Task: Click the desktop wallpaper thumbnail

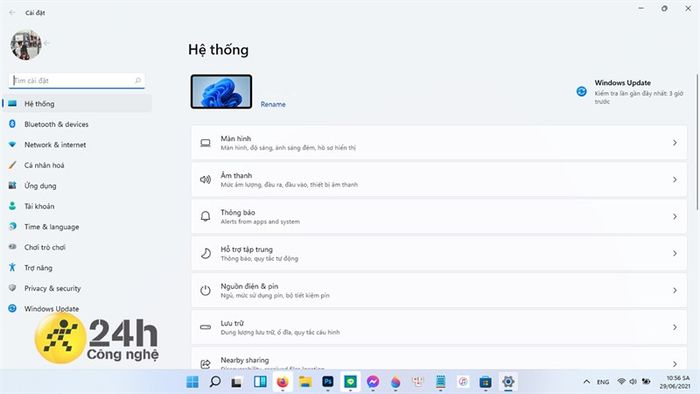Action: pyautogui.click(x=221, y=91)
